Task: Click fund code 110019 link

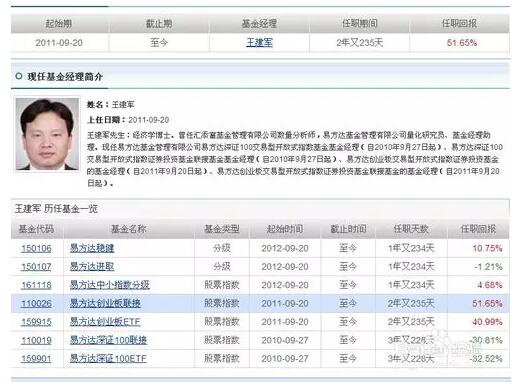Action: [x=36, y=340]
